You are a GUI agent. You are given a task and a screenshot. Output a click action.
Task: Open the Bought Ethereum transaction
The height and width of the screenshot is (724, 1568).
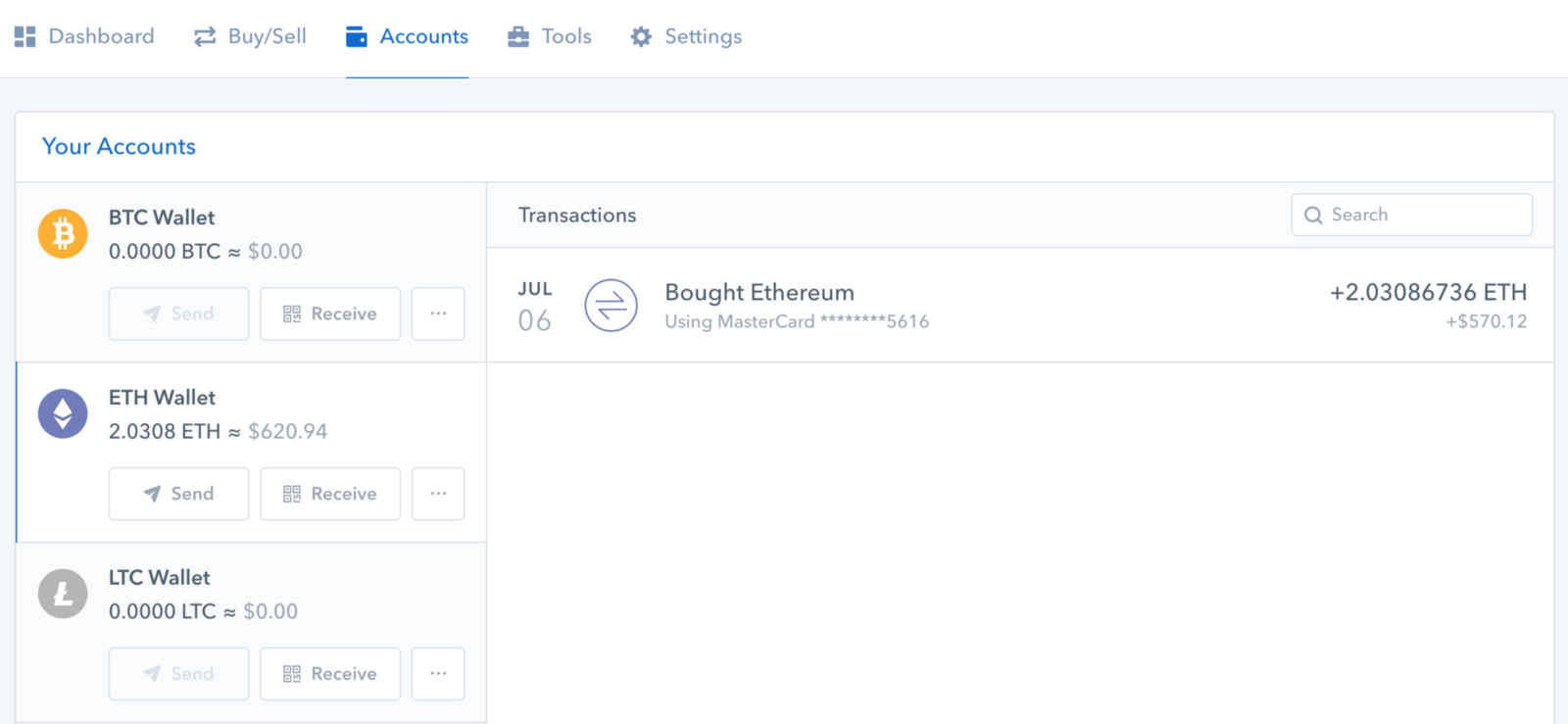(x=759, y=293)
